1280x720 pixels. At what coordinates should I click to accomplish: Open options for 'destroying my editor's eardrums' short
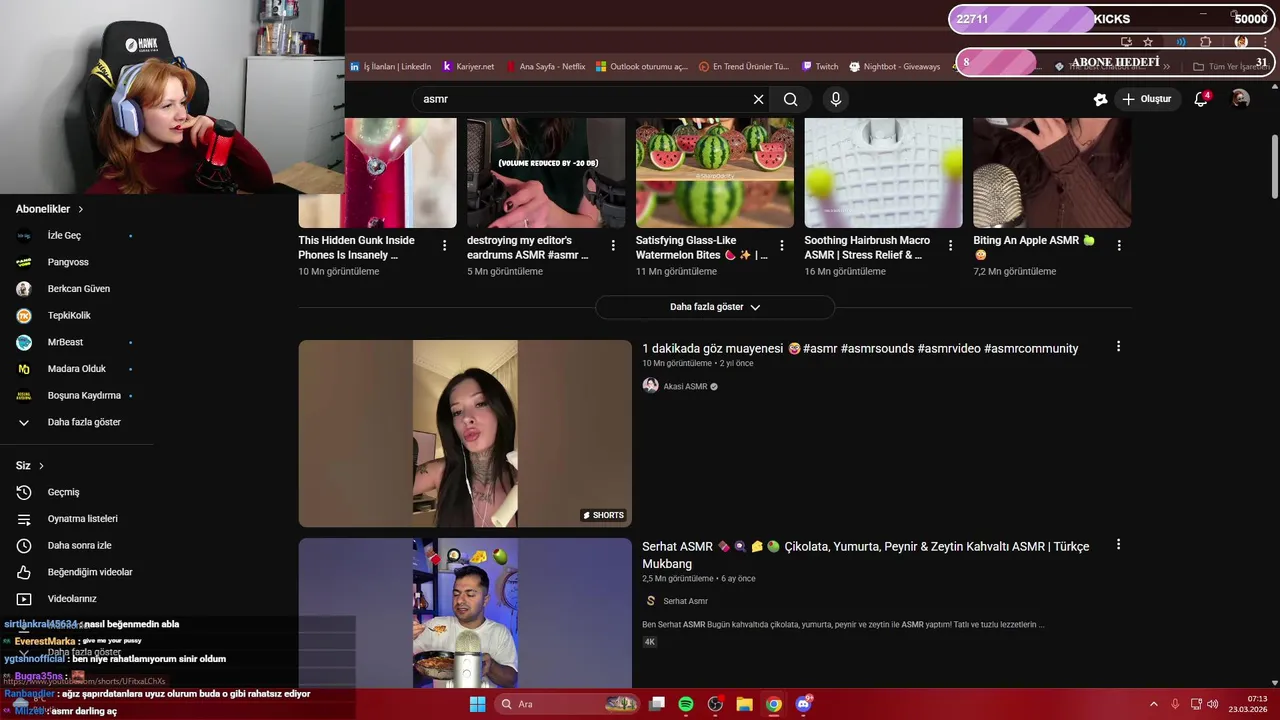pos(613,245)
